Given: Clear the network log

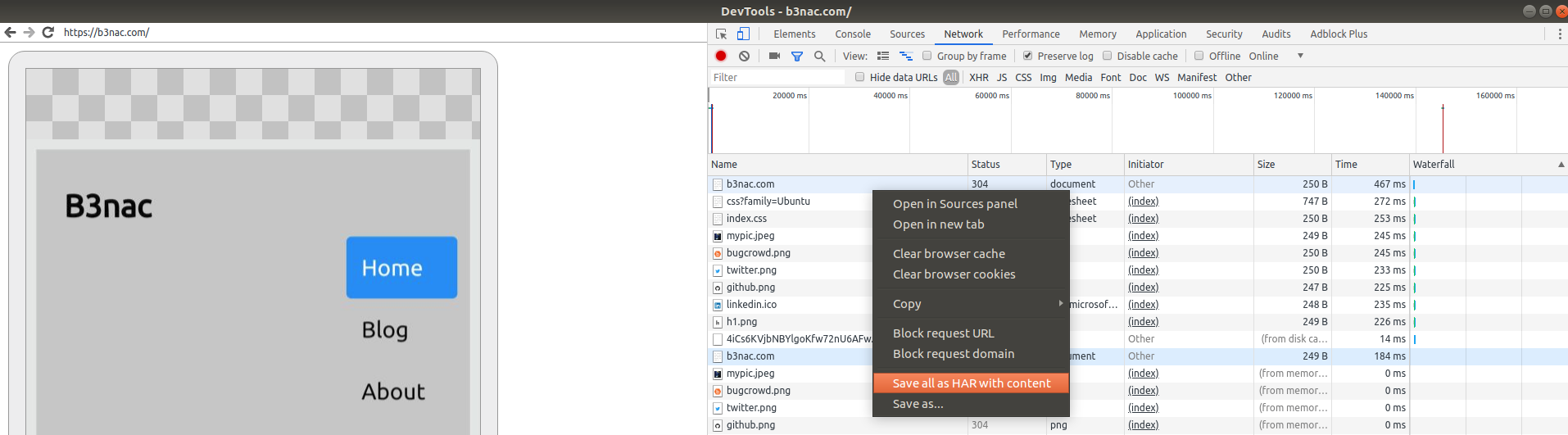Looking at the screenshot, I should (744, 56).
